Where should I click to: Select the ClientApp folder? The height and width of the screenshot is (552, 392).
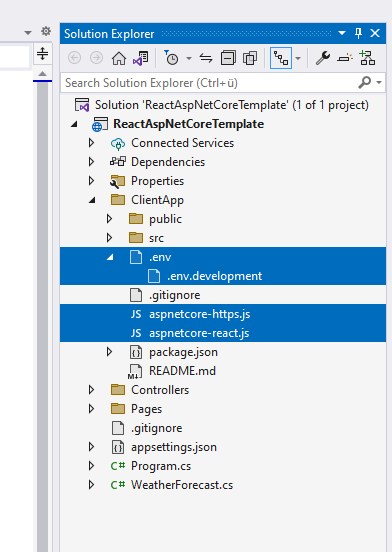[157, 200]
